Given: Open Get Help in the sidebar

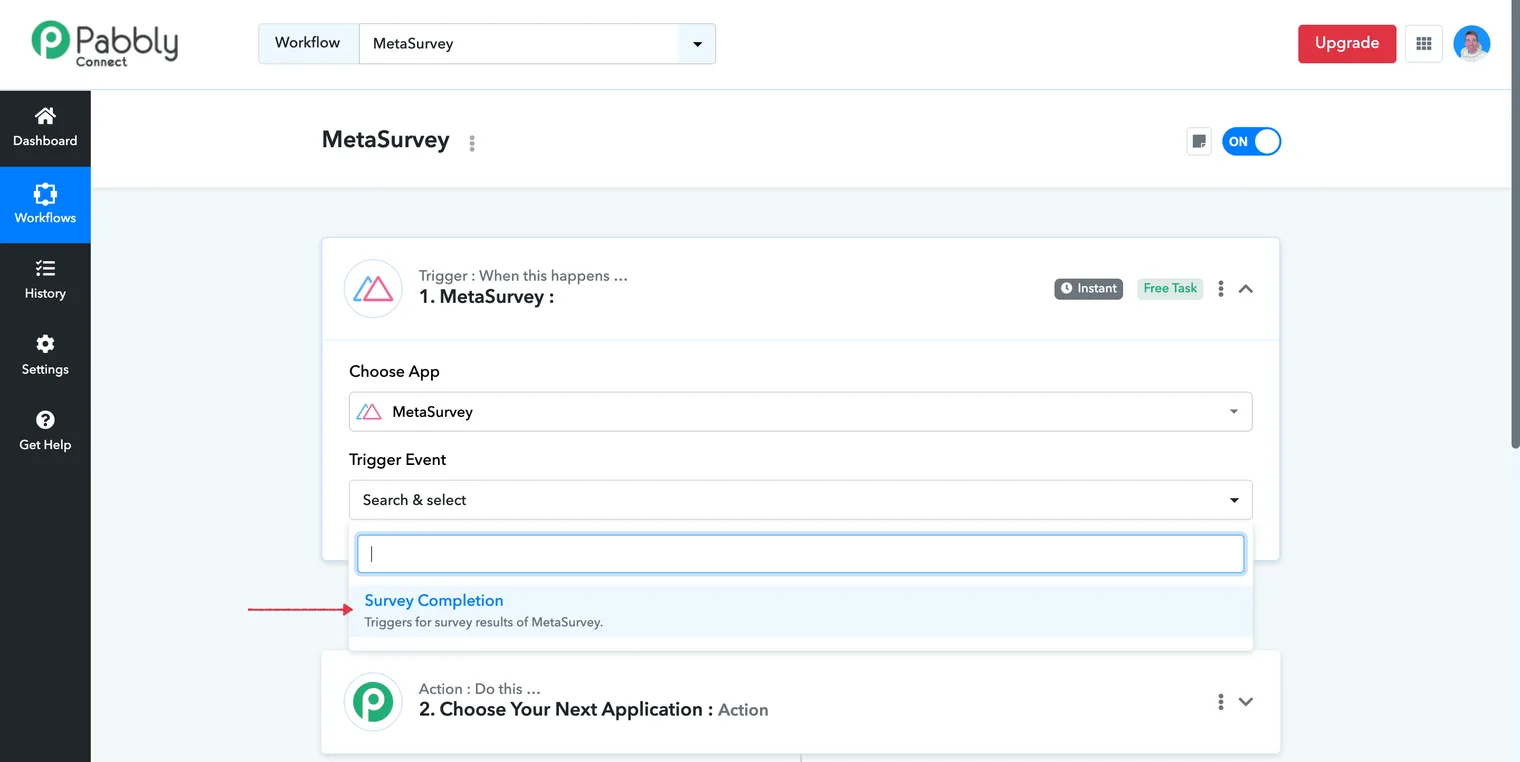Looking at the screenshot, I should (x=45, y=432).
